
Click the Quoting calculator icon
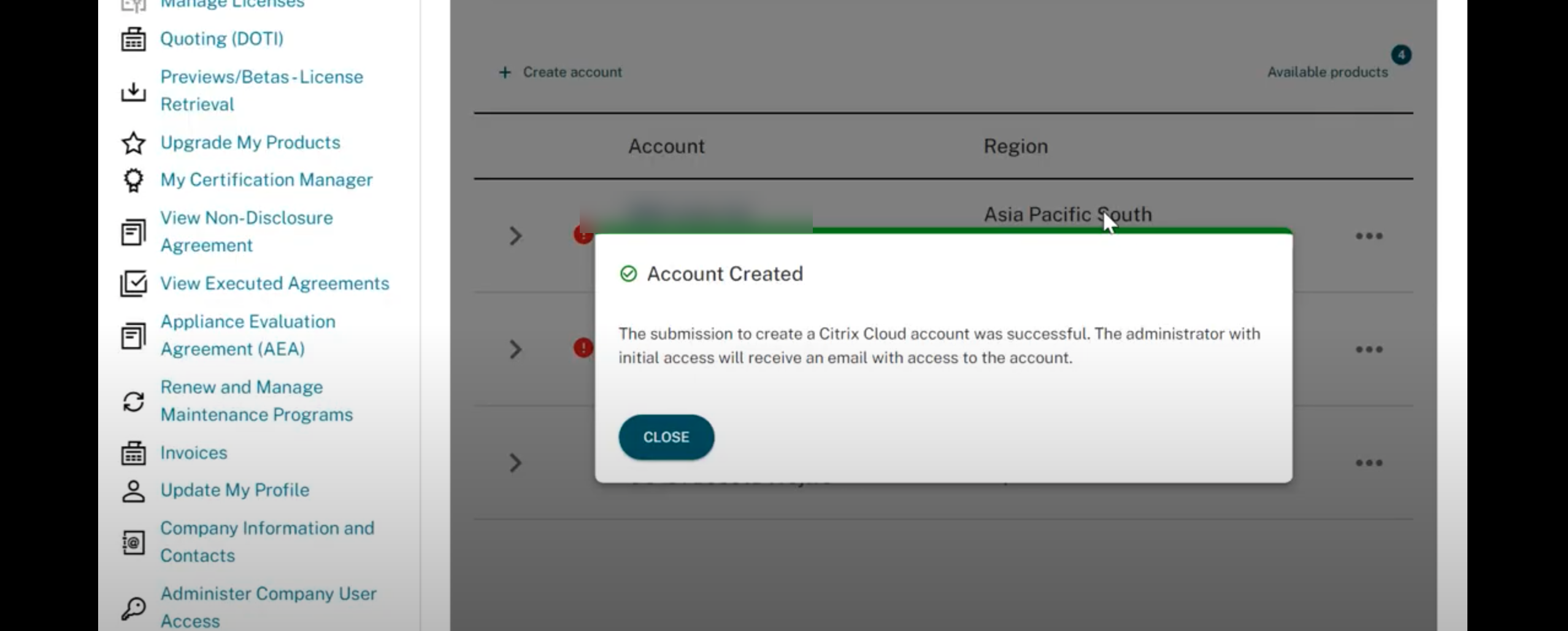point(133,39)
